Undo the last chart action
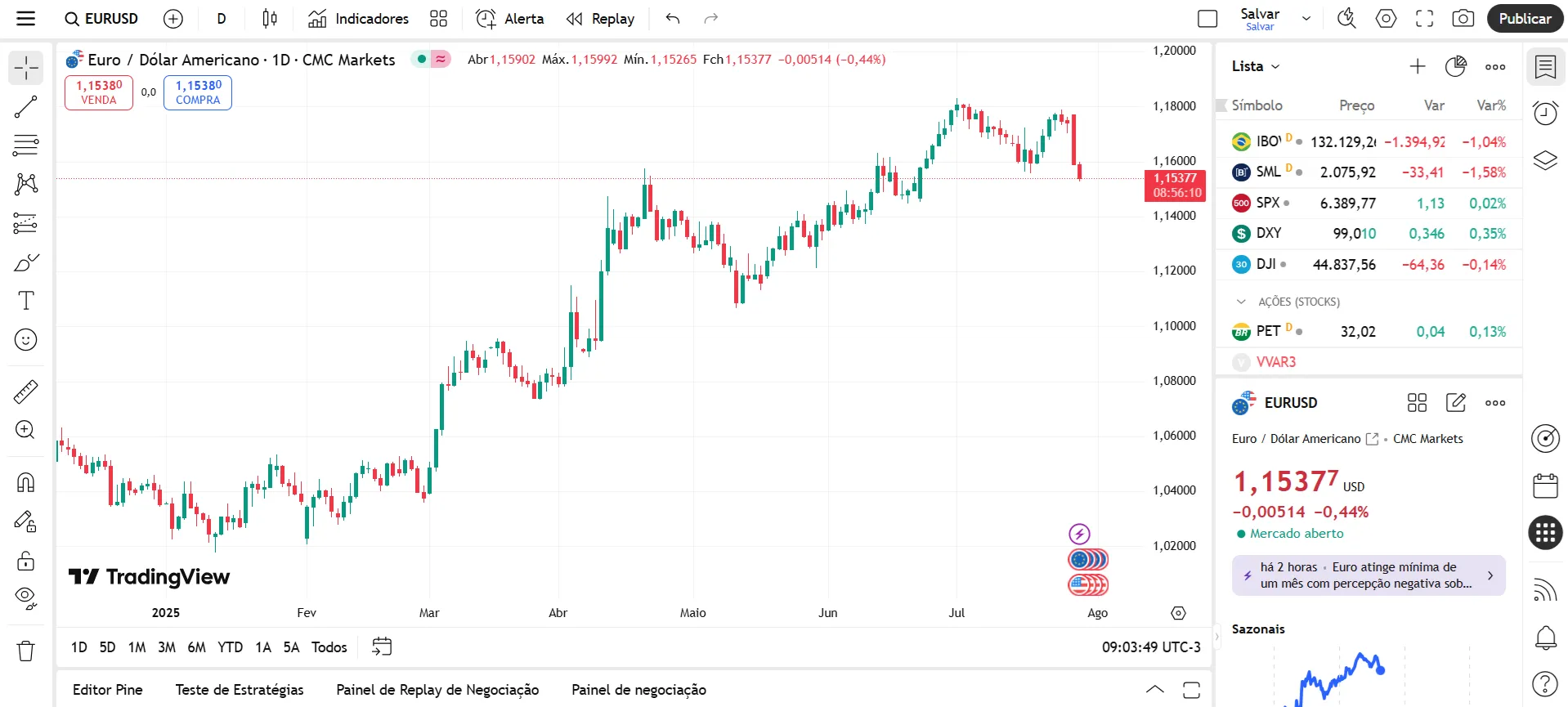The image size is (1568, 707). click(x=673, y=18)
